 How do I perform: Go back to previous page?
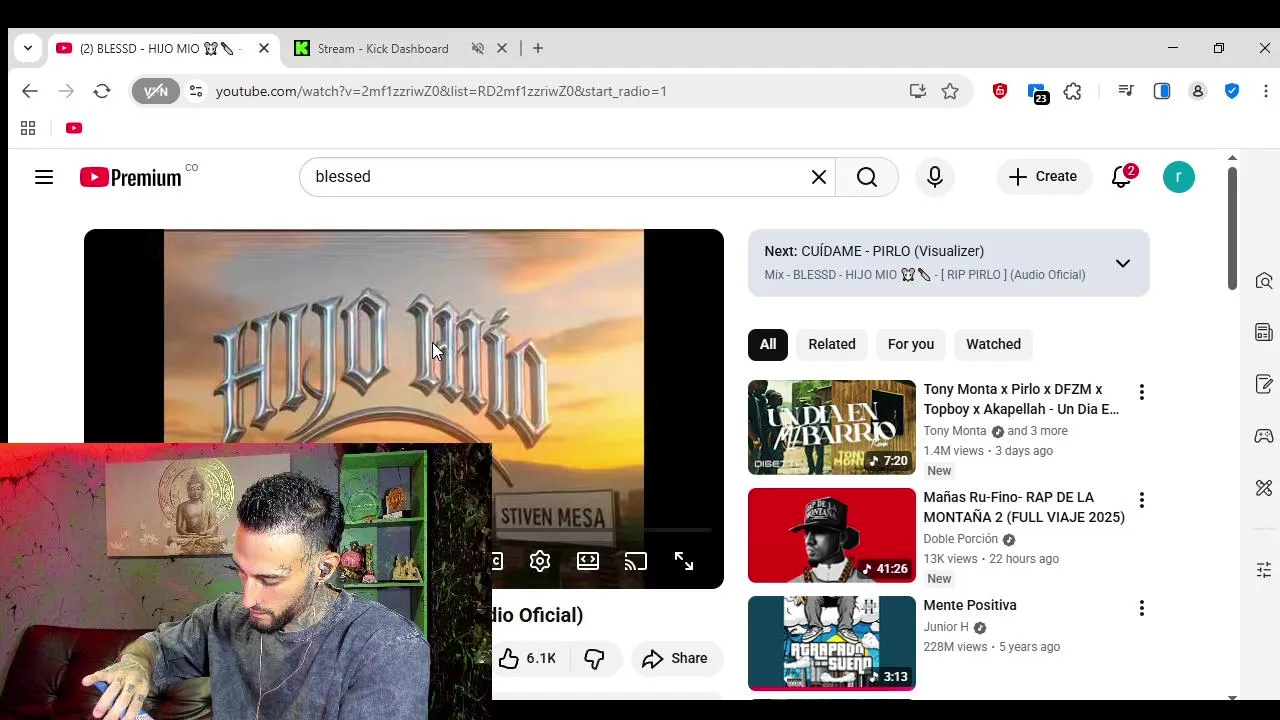pos(30,91)
